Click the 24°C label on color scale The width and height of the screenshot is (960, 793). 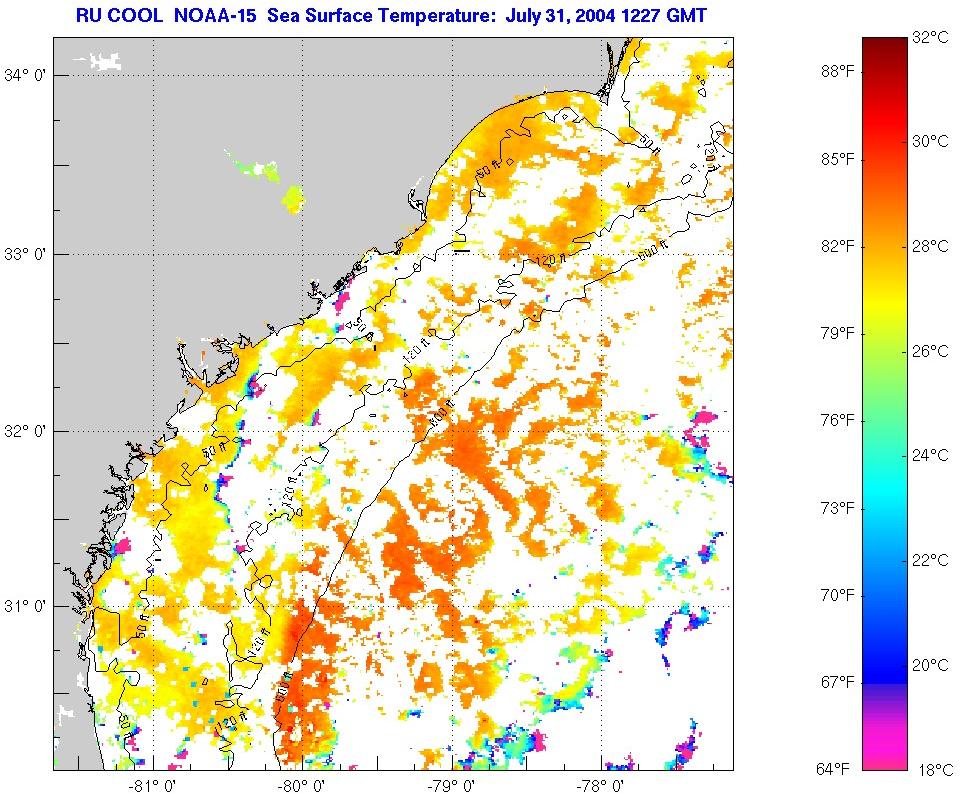930,455
